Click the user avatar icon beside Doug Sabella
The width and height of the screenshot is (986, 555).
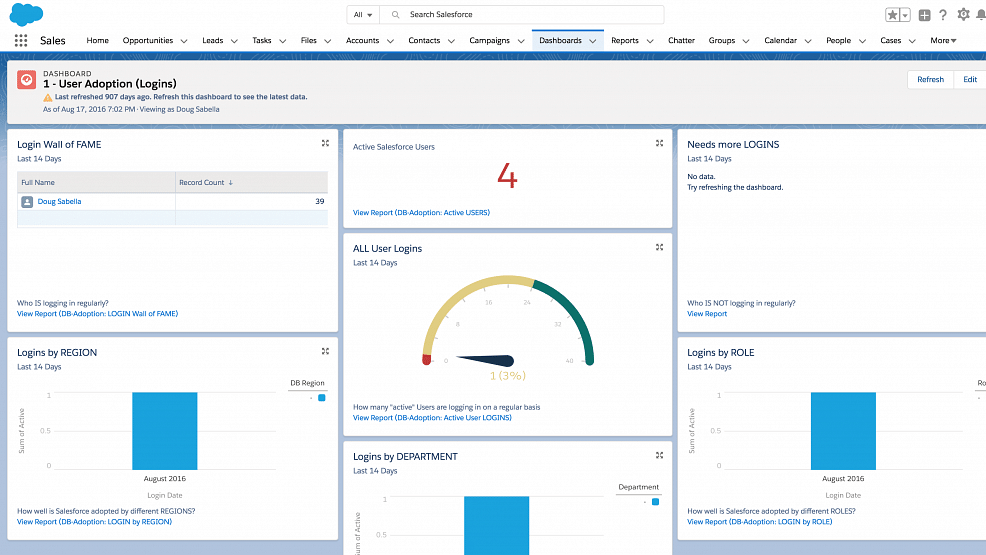27,202
